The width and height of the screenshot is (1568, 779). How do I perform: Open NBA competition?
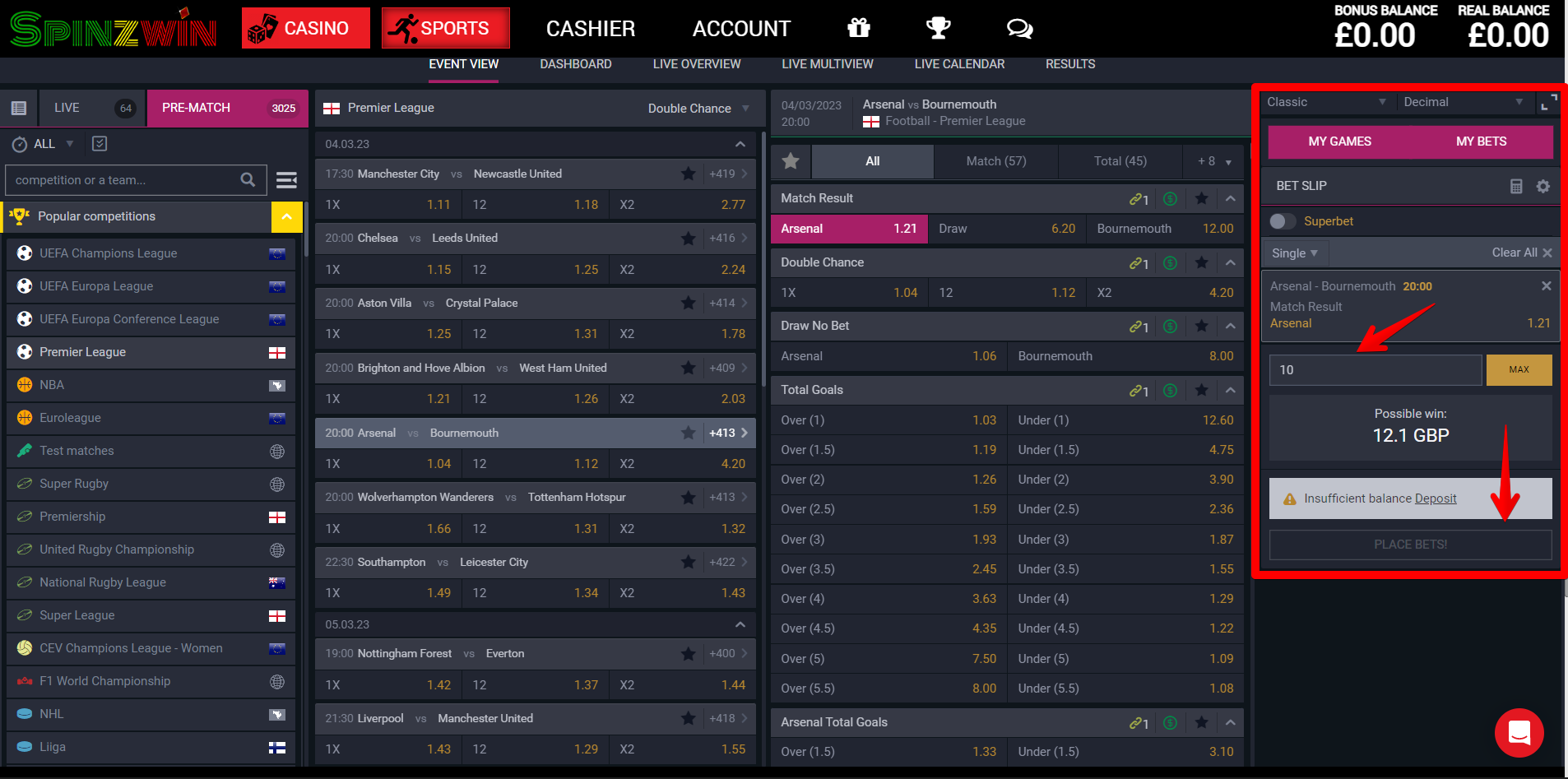pos(151,385)
